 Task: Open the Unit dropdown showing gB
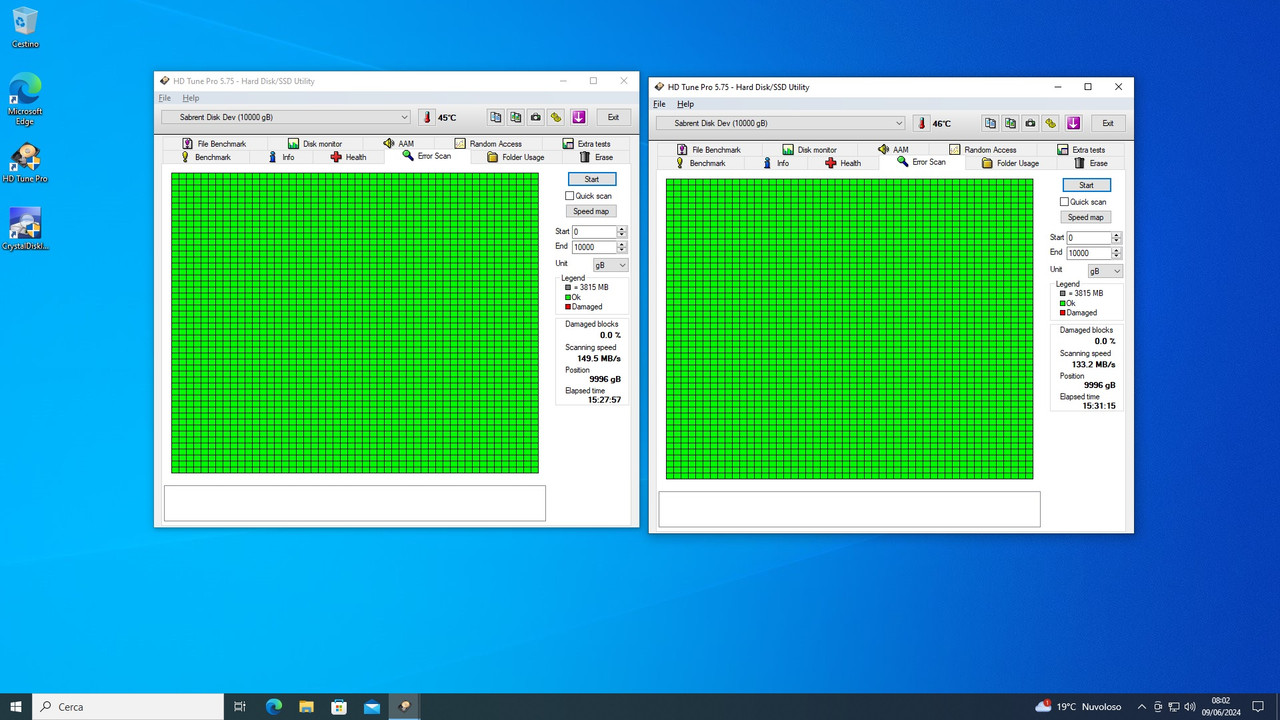click(x=611, y=264)
